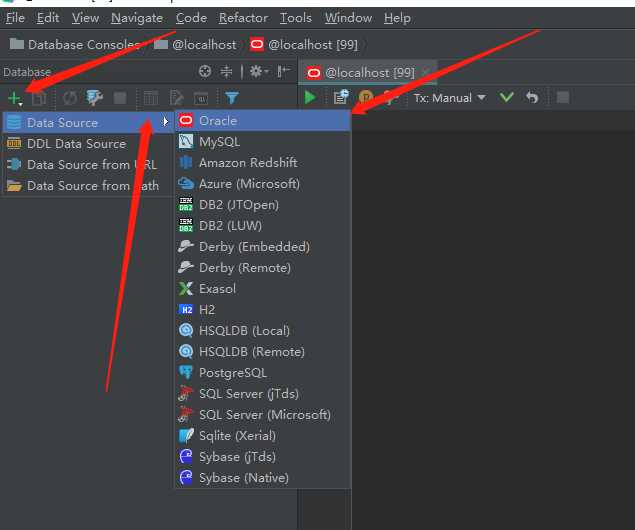This screenshot has height=530, width=635.
Task: Select DB2 (JTOpen) data source
Action: (x=263, y=205)
